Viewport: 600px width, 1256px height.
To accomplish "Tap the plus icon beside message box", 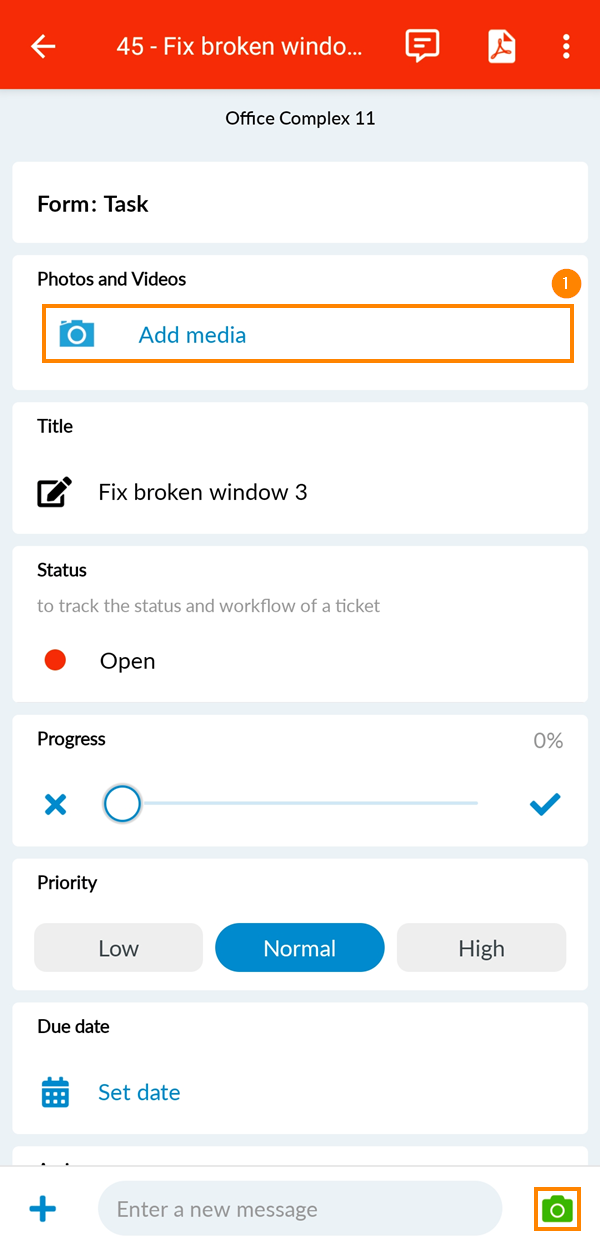I will (x=42, y=1210).
